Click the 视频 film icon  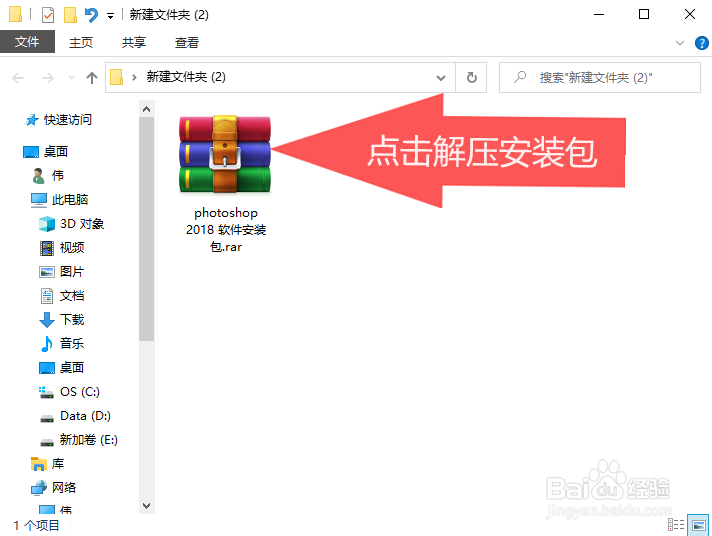47,248
